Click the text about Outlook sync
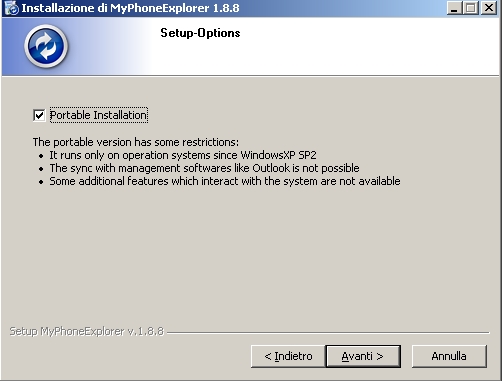The height and width of the screenshot is (381, 502). (x=204, y=168)
